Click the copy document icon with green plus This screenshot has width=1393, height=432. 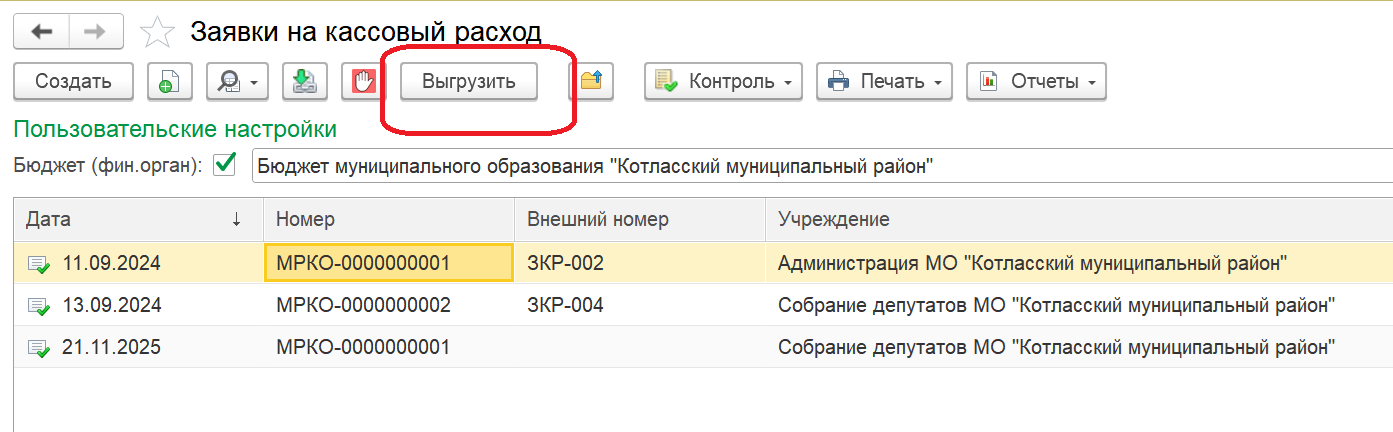(169, 82)
